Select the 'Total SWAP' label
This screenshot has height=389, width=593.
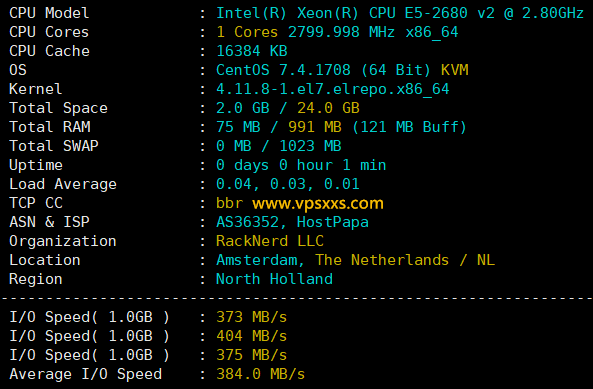click(54, 146)
